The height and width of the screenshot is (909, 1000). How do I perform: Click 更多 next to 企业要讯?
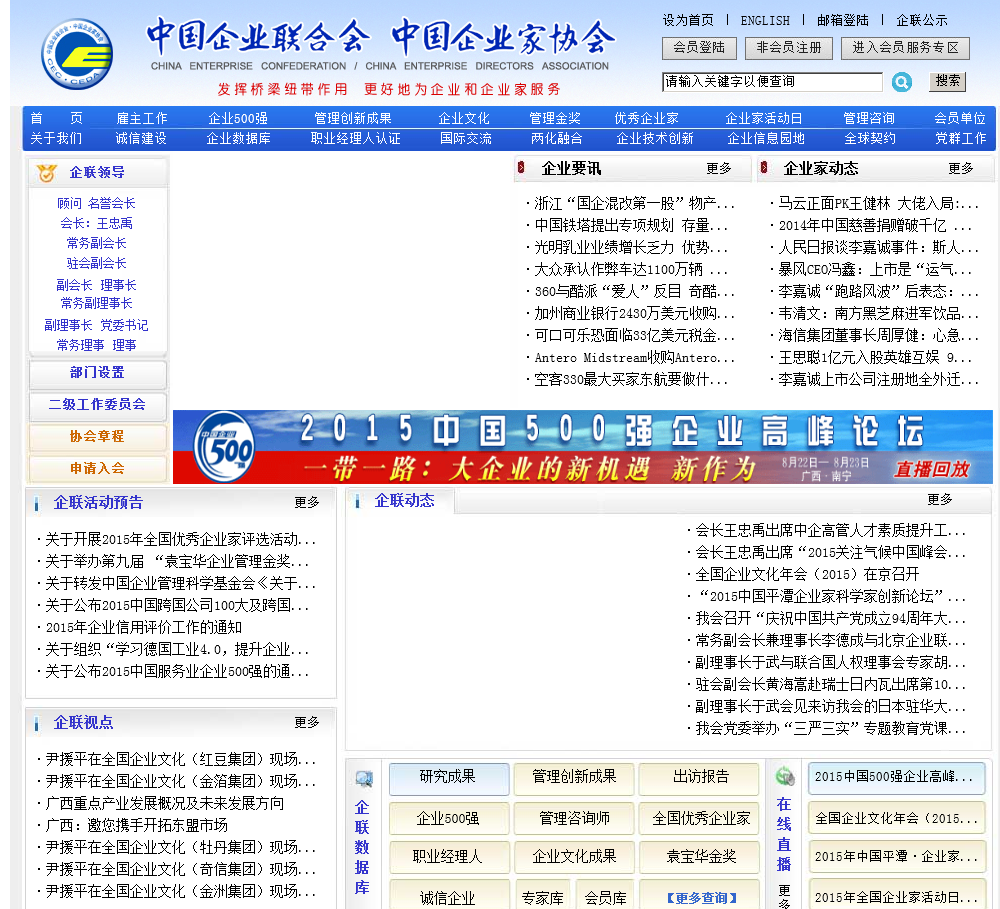tap(719, 168)
